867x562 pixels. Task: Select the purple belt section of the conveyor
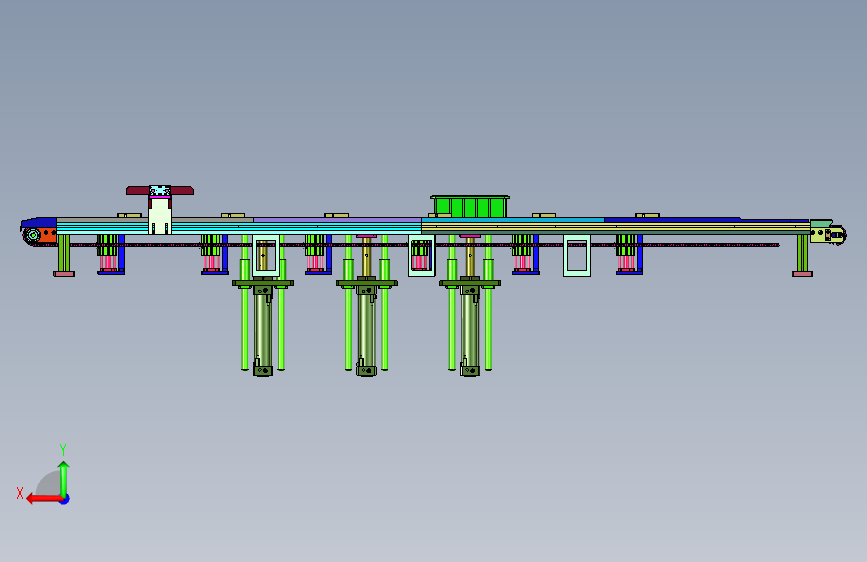(x=337, y=220)
